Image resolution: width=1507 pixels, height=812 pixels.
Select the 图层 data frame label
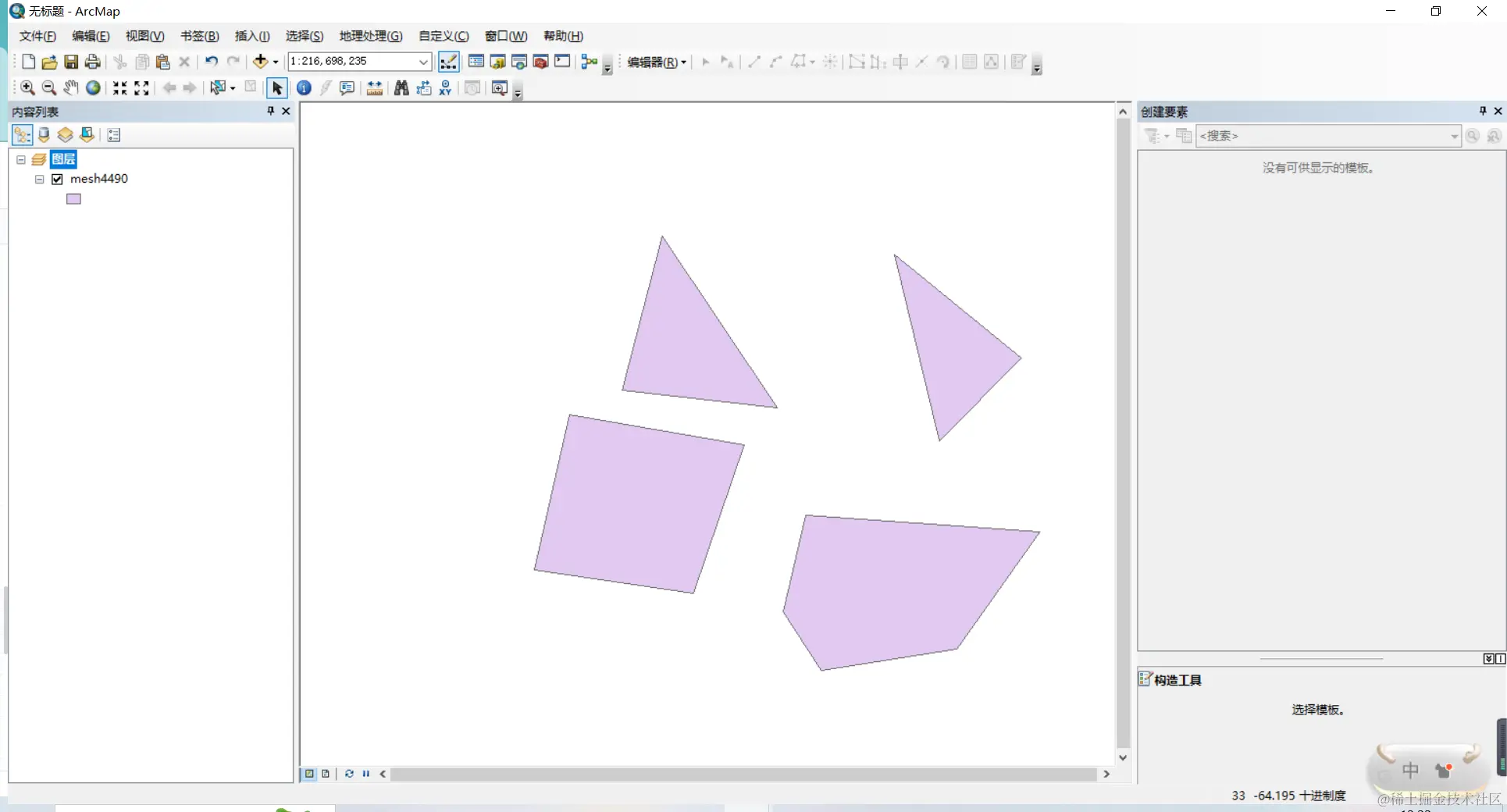63,159
